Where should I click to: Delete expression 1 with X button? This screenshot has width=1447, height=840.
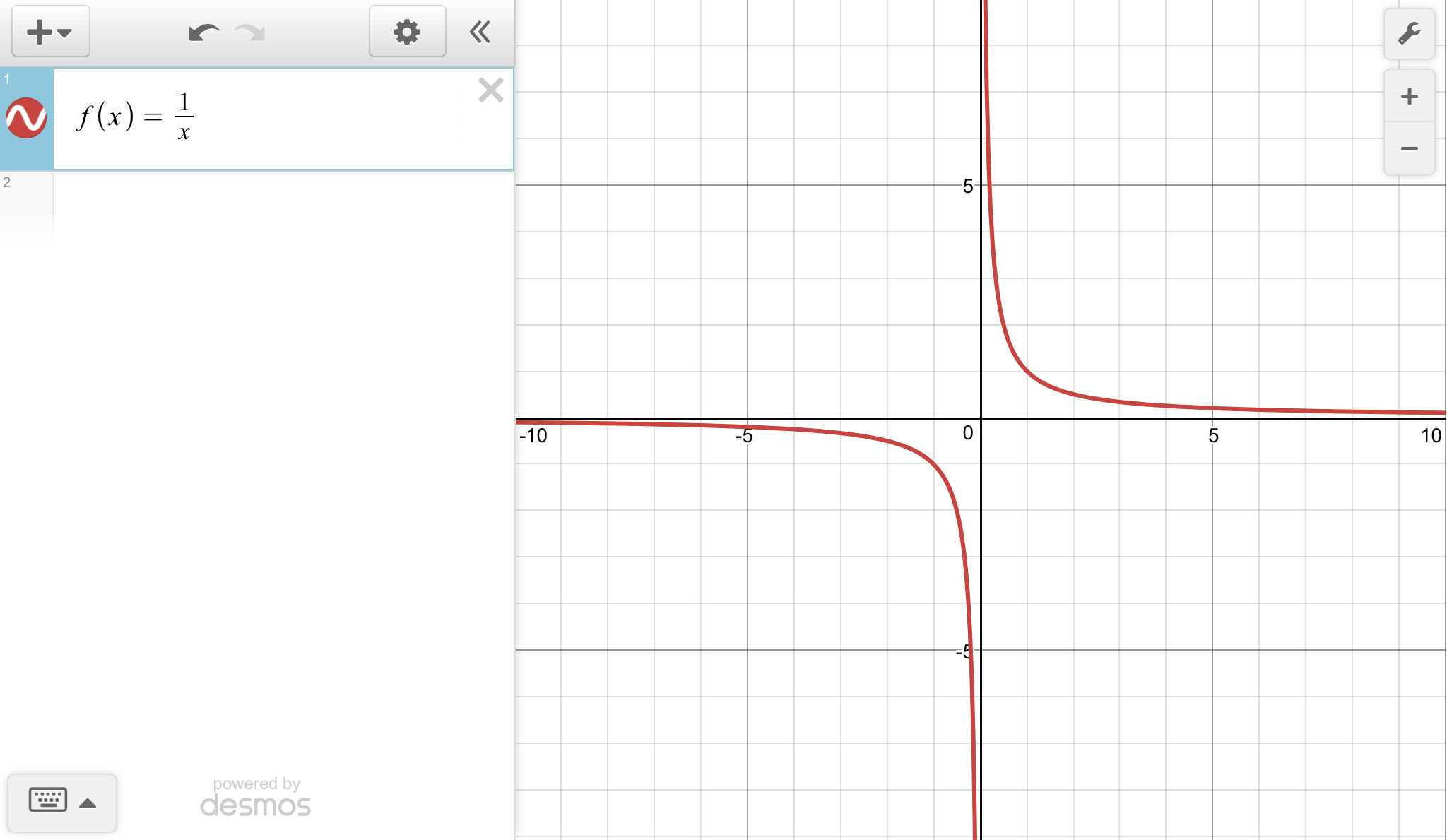pos(490,90)
